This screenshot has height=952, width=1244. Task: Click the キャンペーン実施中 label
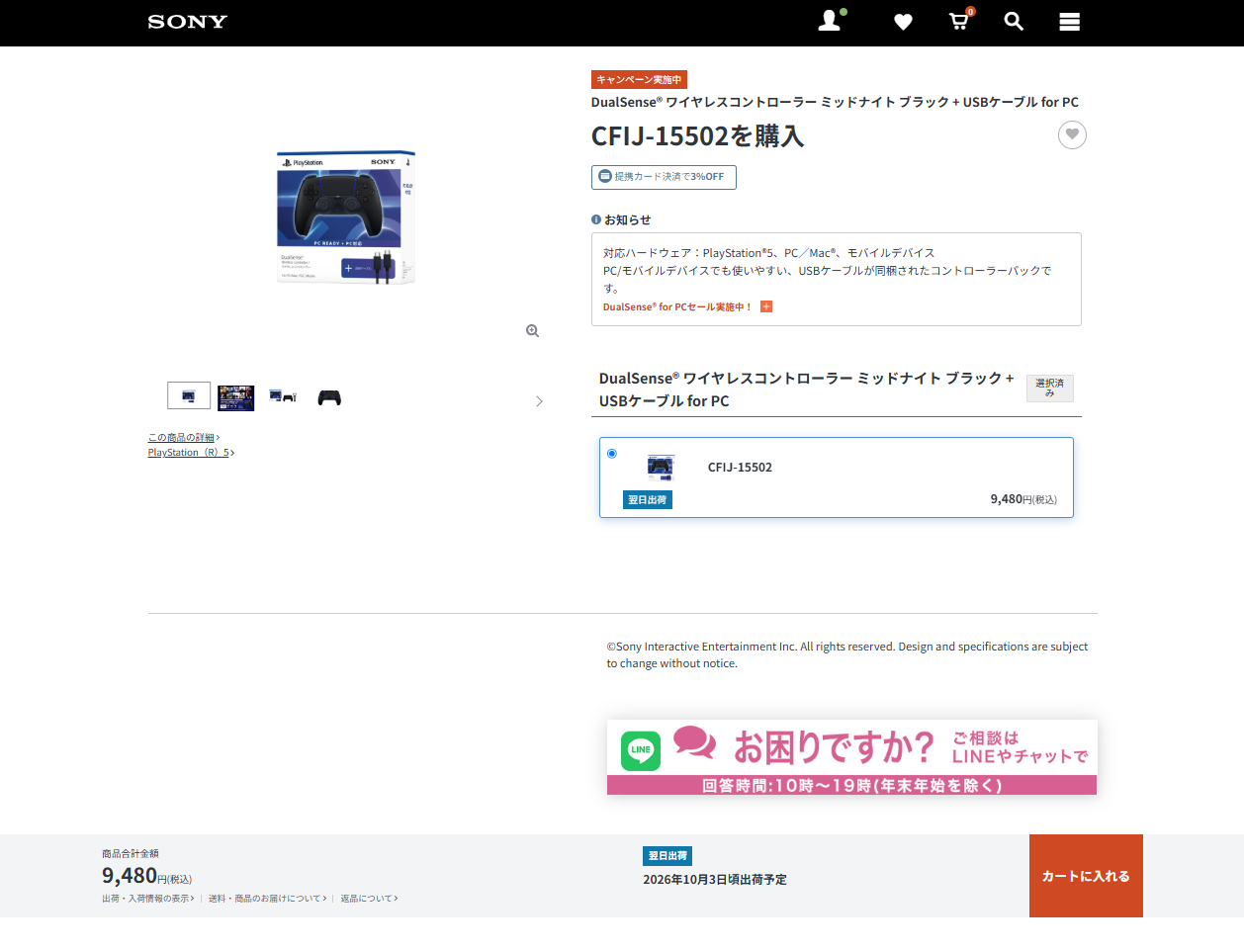(639, 80)
